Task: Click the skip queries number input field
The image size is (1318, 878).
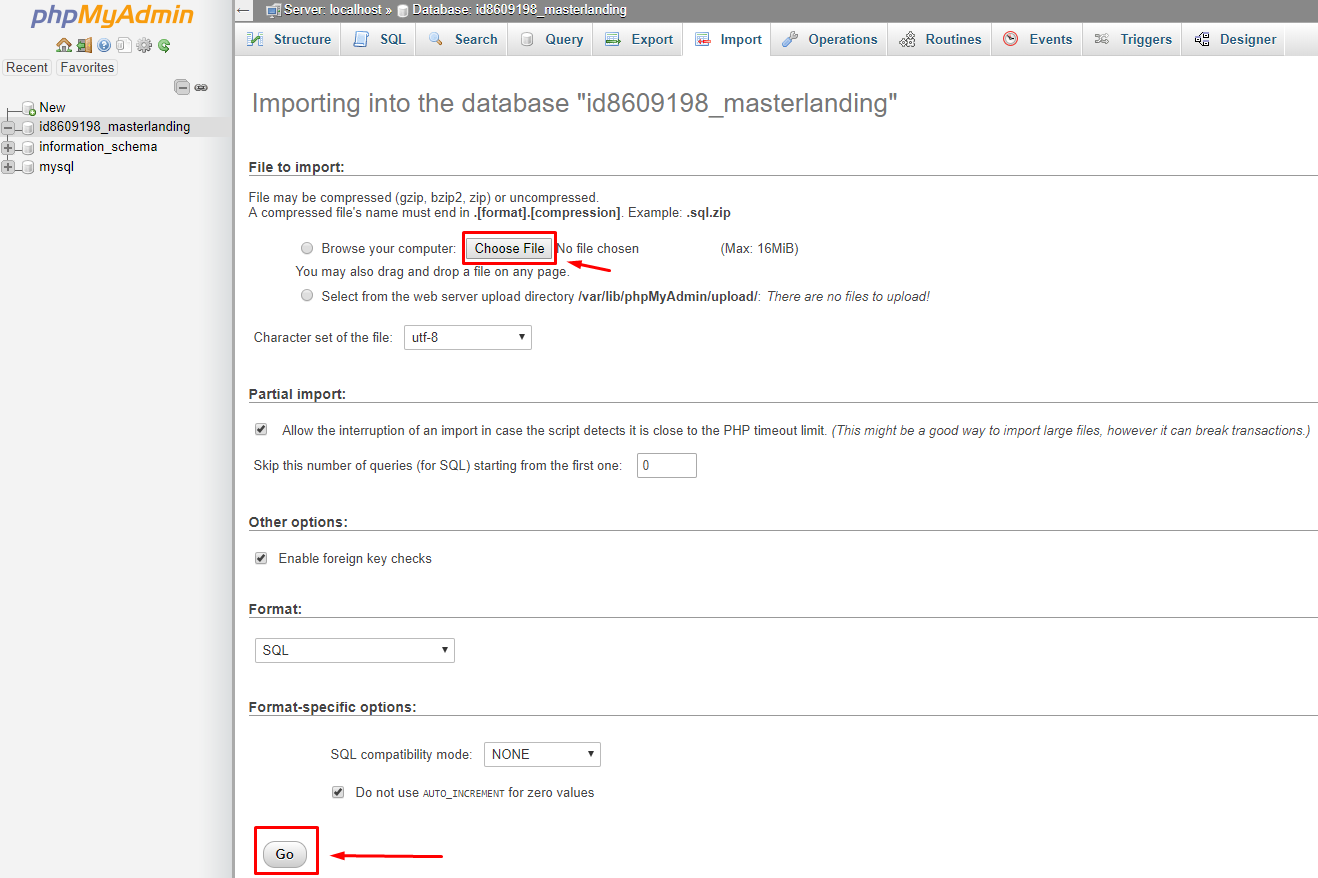Action: [x=666, y=466]
